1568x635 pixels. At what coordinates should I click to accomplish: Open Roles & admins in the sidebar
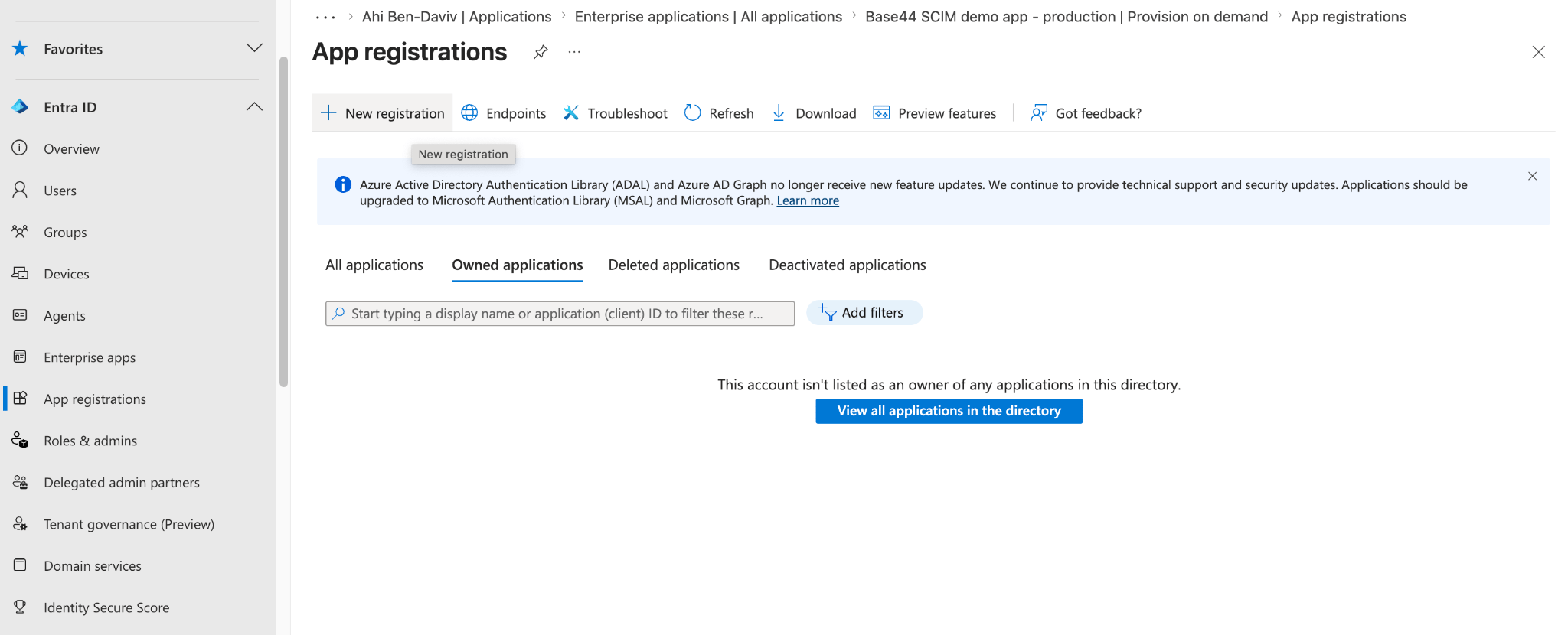tap(90, 441)
